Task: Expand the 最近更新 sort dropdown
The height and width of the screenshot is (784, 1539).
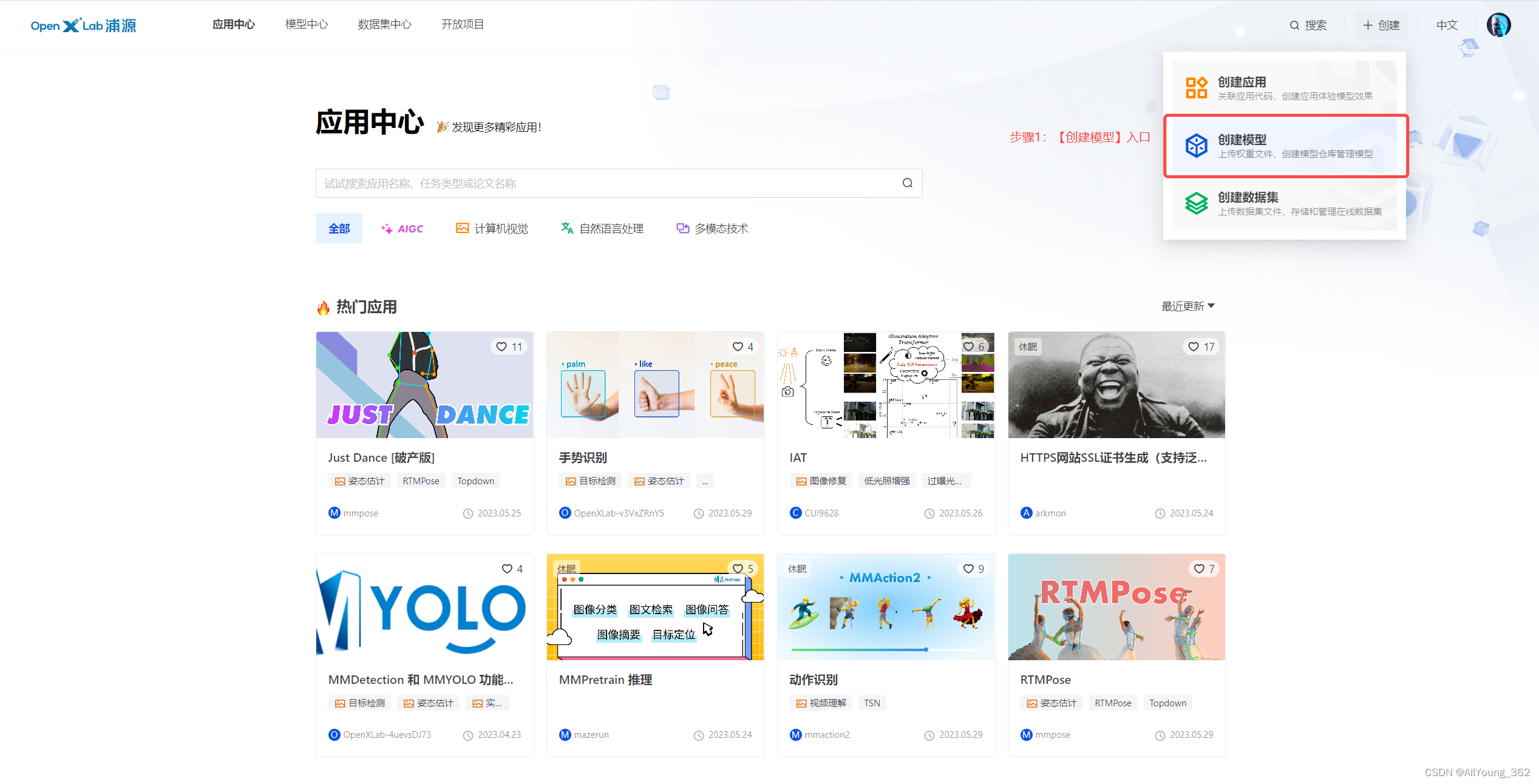Action: [x=1188, y=306]
